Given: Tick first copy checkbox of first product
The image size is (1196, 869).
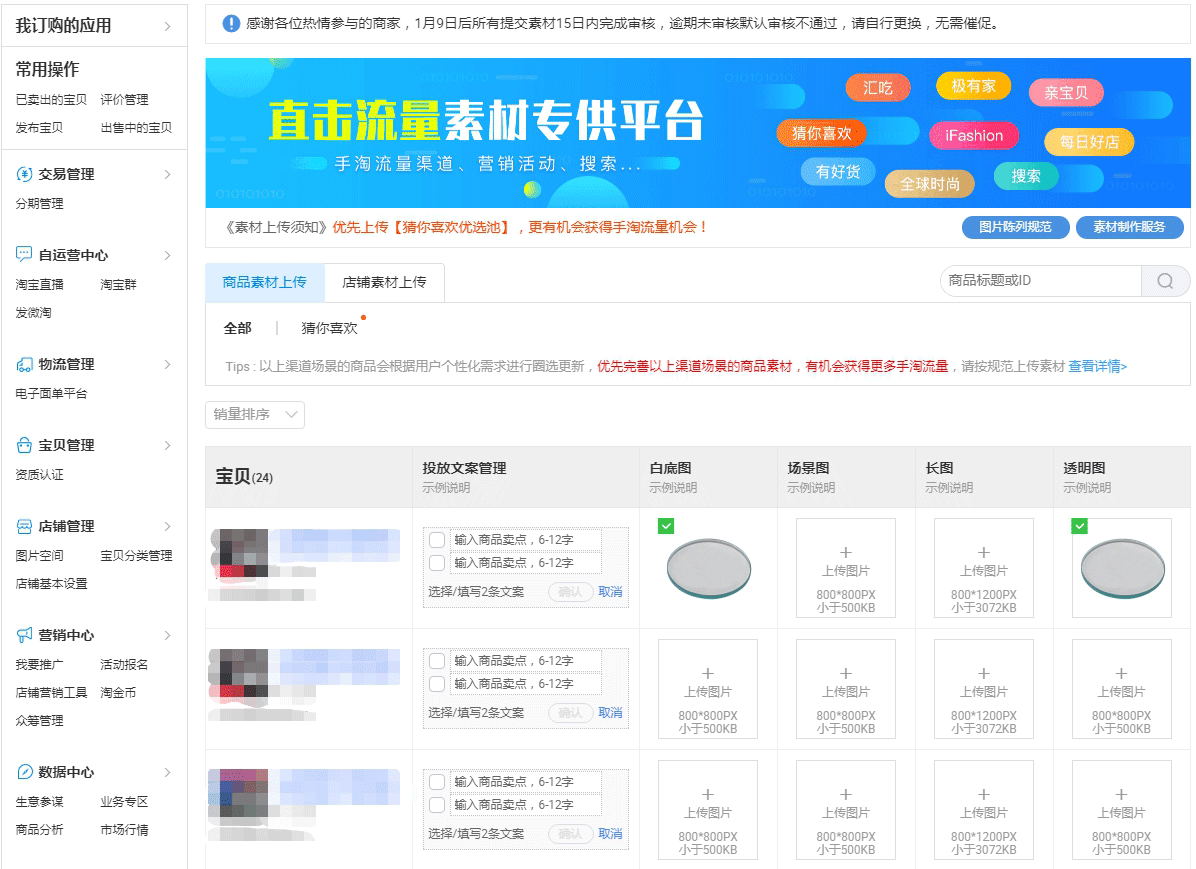Looking at the screenshot, I should pos(437,540).
